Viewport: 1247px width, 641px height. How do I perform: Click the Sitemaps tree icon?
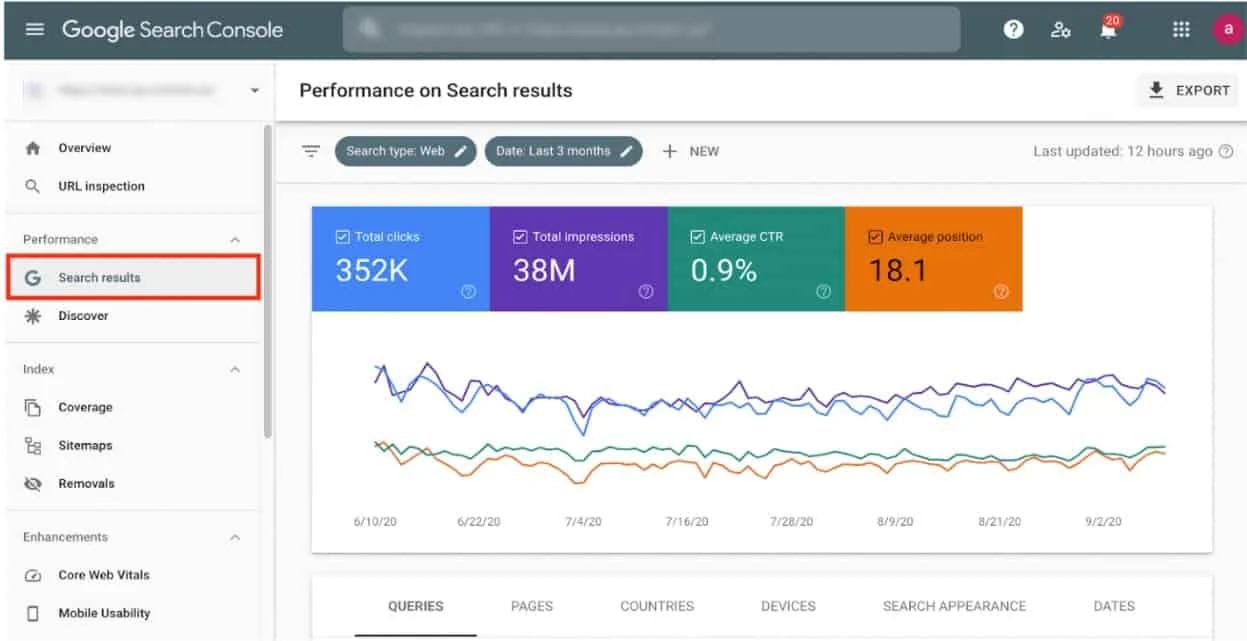[x=33, y=446]
